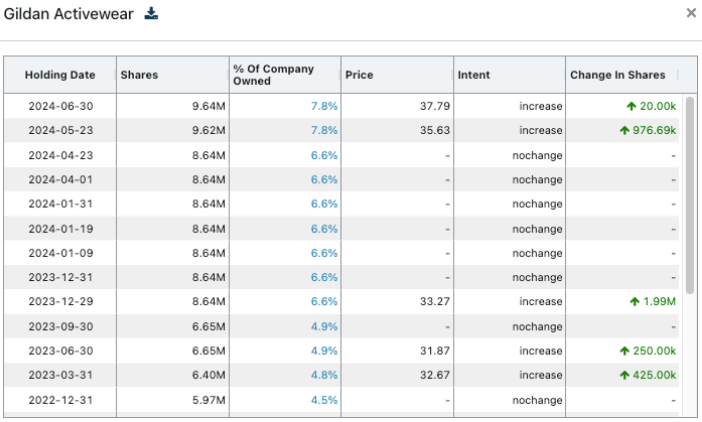Screen dimensions: 702x422
Task: Click green up arrow beside 250.00k
Action: click(624, 350)
